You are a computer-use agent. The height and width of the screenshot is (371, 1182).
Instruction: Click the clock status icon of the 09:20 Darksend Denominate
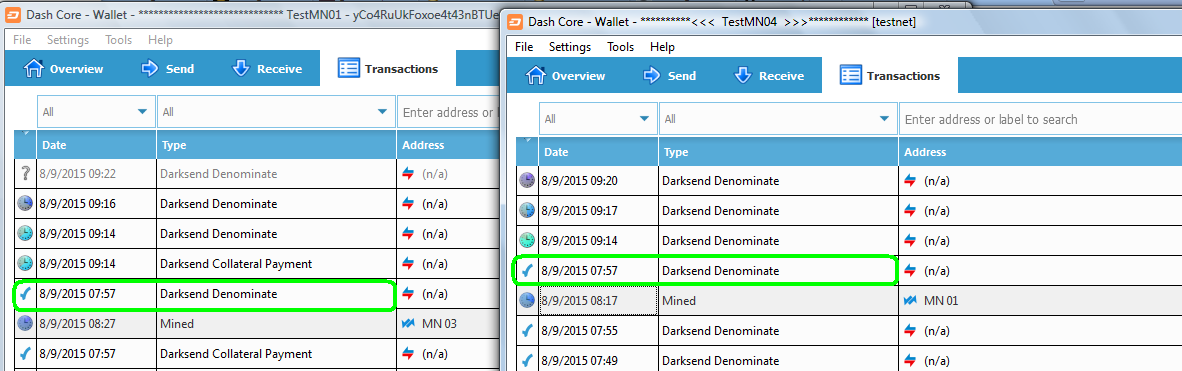(x=527, y=180)
